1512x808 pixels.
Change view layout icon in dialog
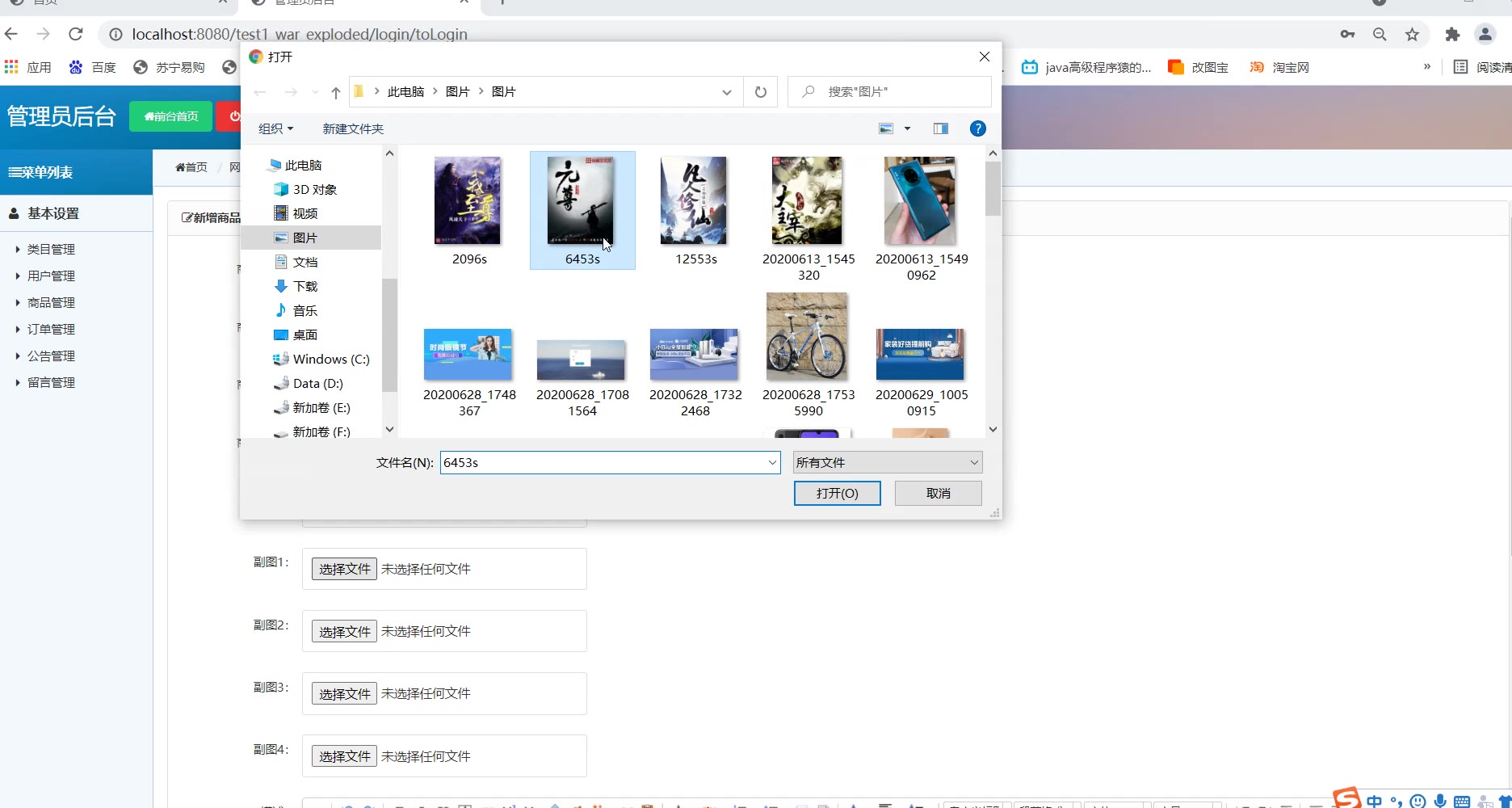tap(886, 128)
